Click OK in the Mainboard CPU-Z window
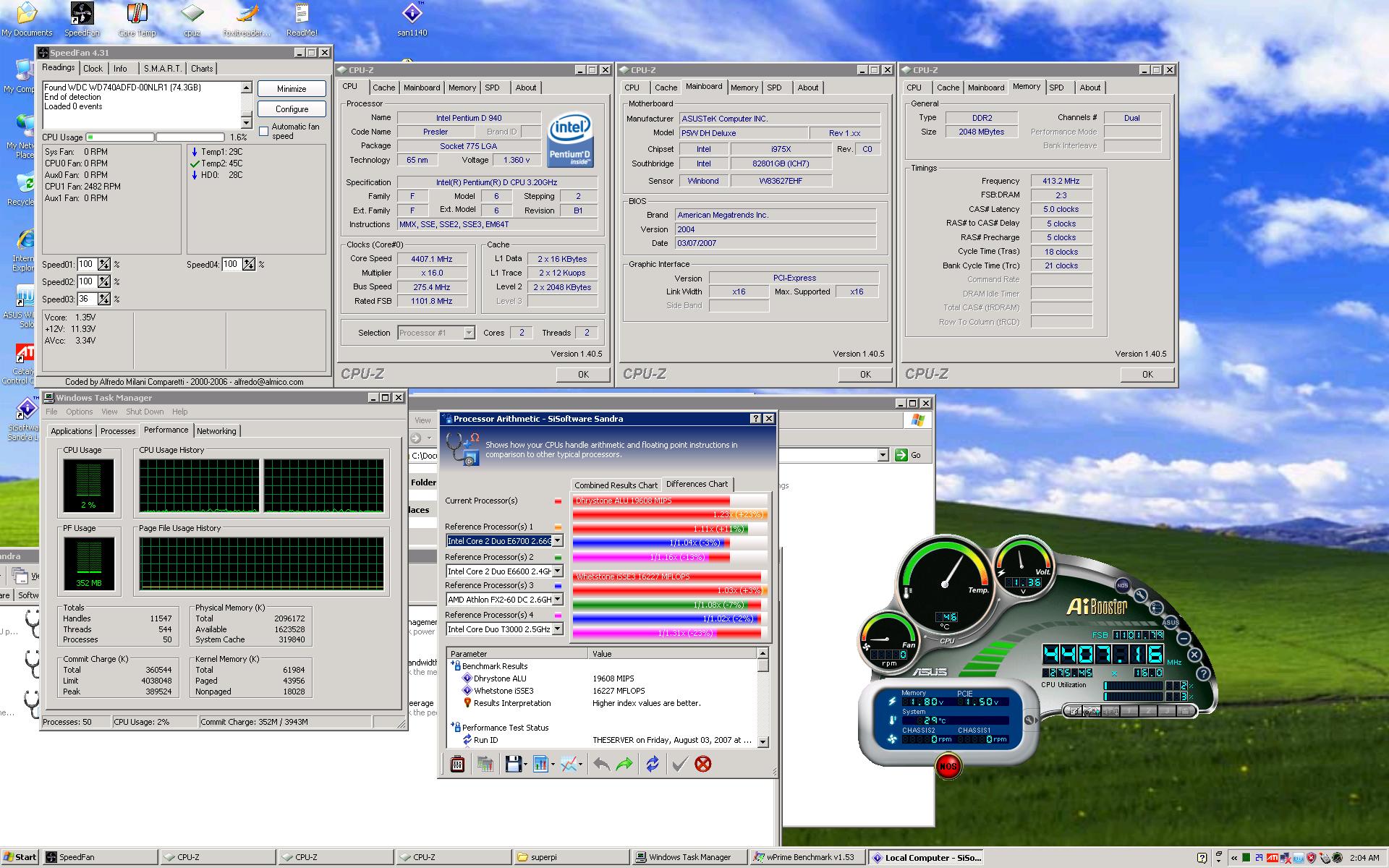Image resolution: width=1389 pixels, height=868 pixels. click(x=865, y=375)
